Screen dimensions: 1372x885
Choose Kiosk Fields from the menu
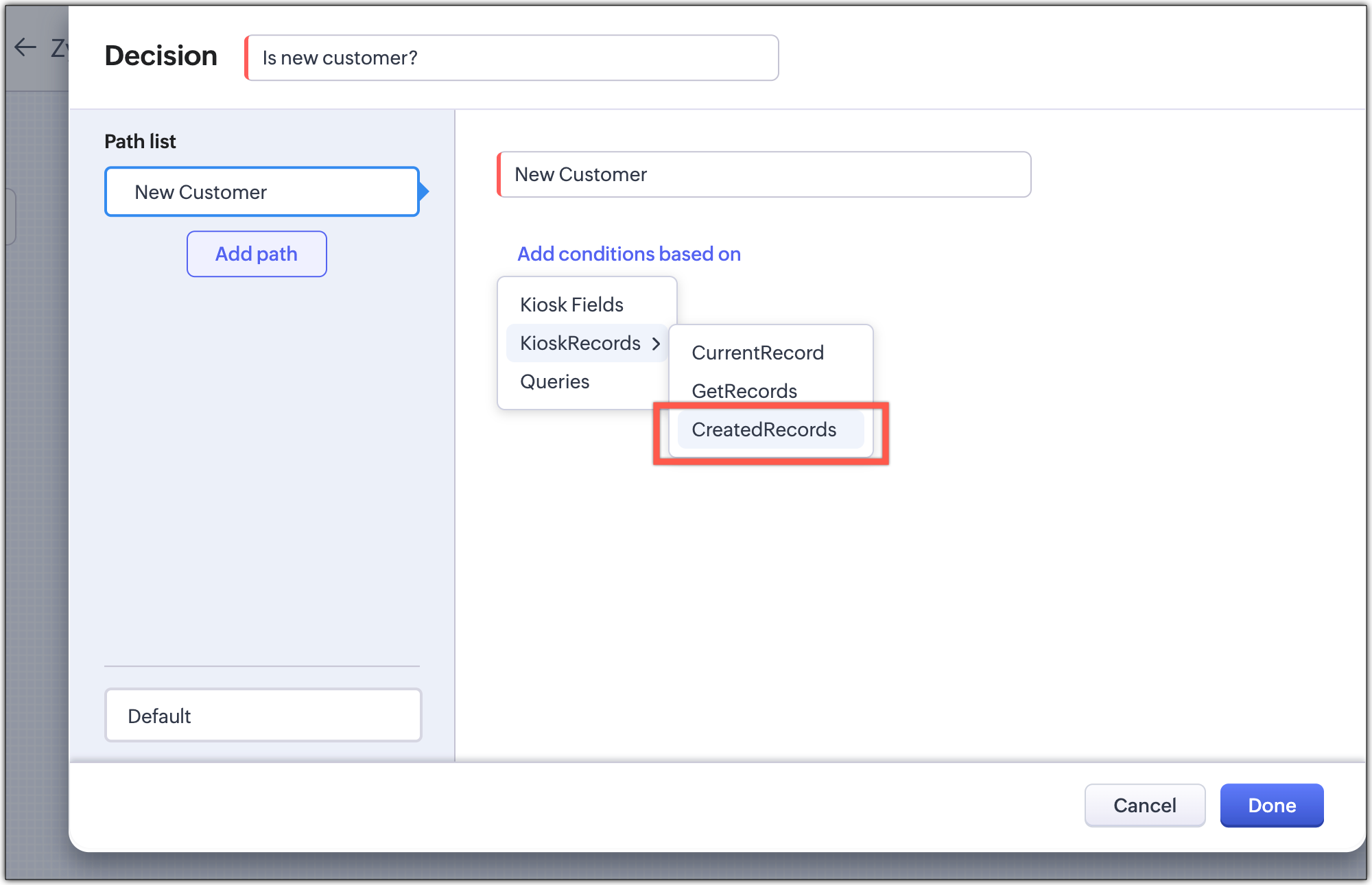pyautogui.click(x=571, y=305)
